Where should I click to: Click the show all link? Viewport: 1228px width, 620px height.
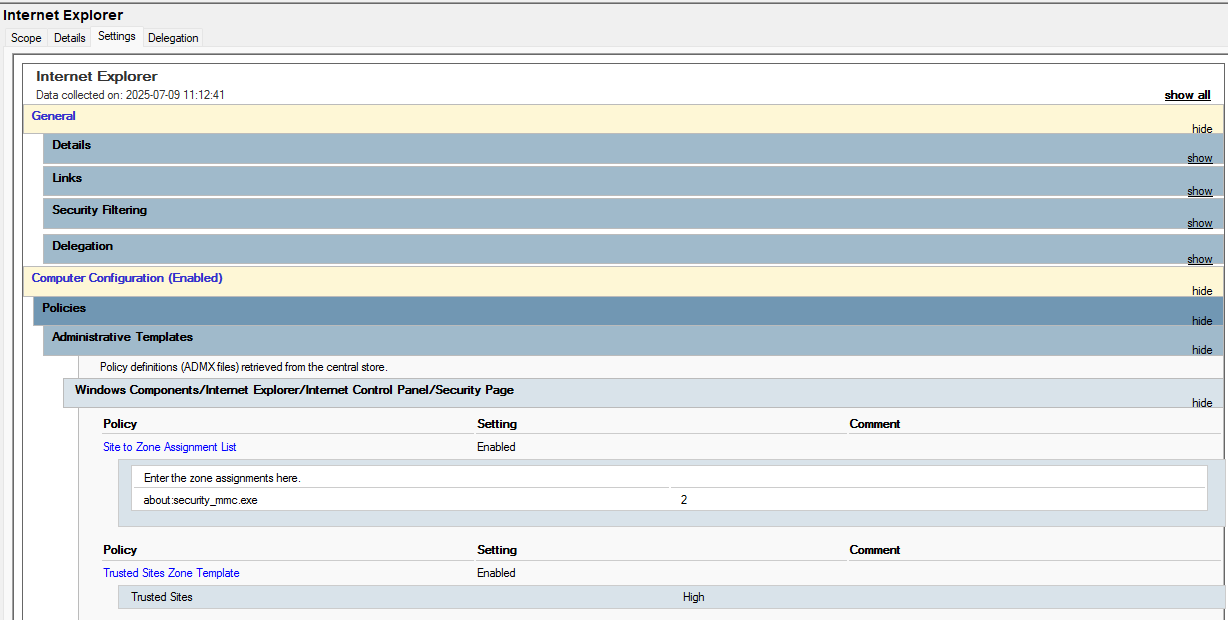click(x=1187, y=95)
